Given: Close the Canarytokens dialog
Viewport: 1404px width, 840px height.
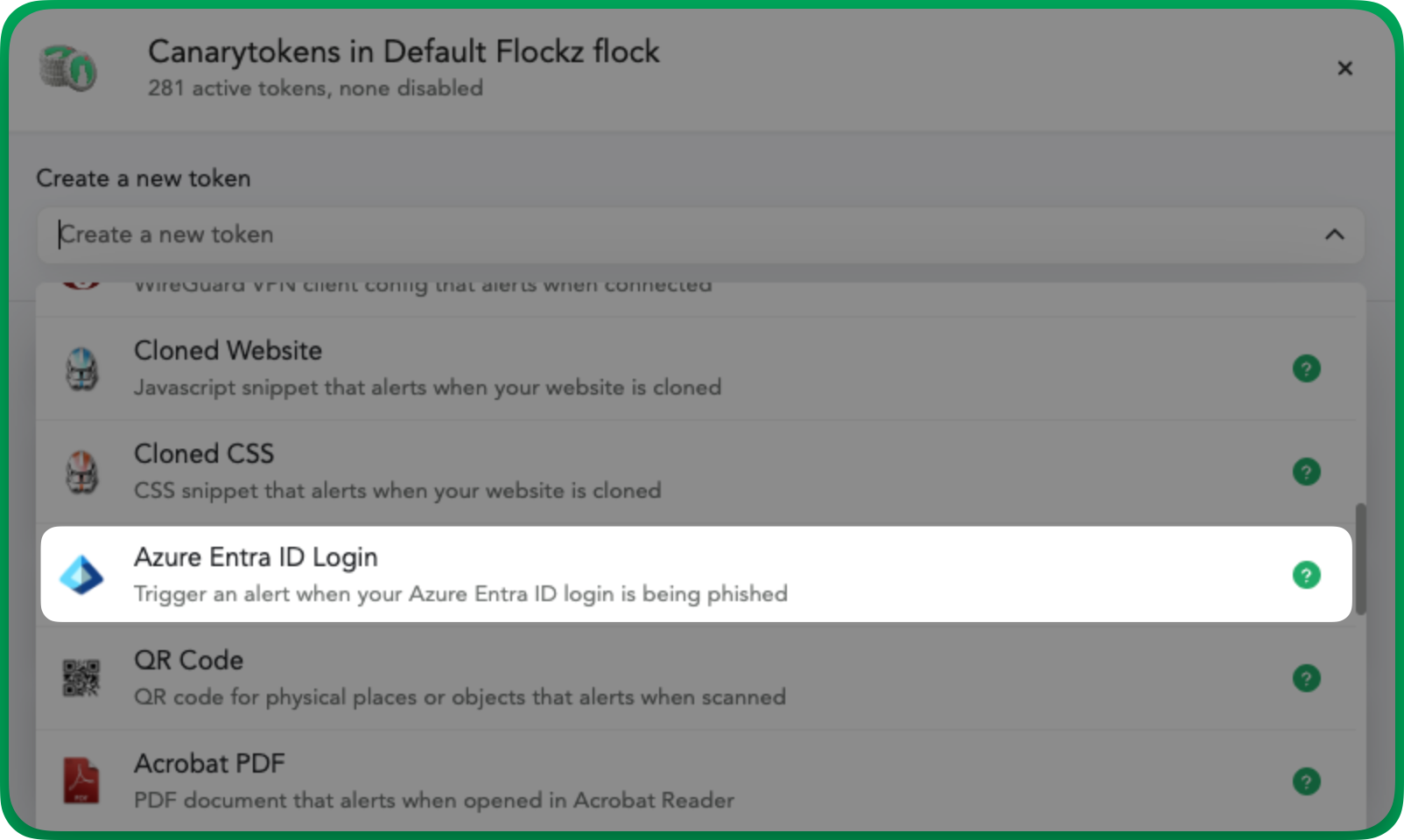Looking at the screenshot, I should click(1344, 68).
